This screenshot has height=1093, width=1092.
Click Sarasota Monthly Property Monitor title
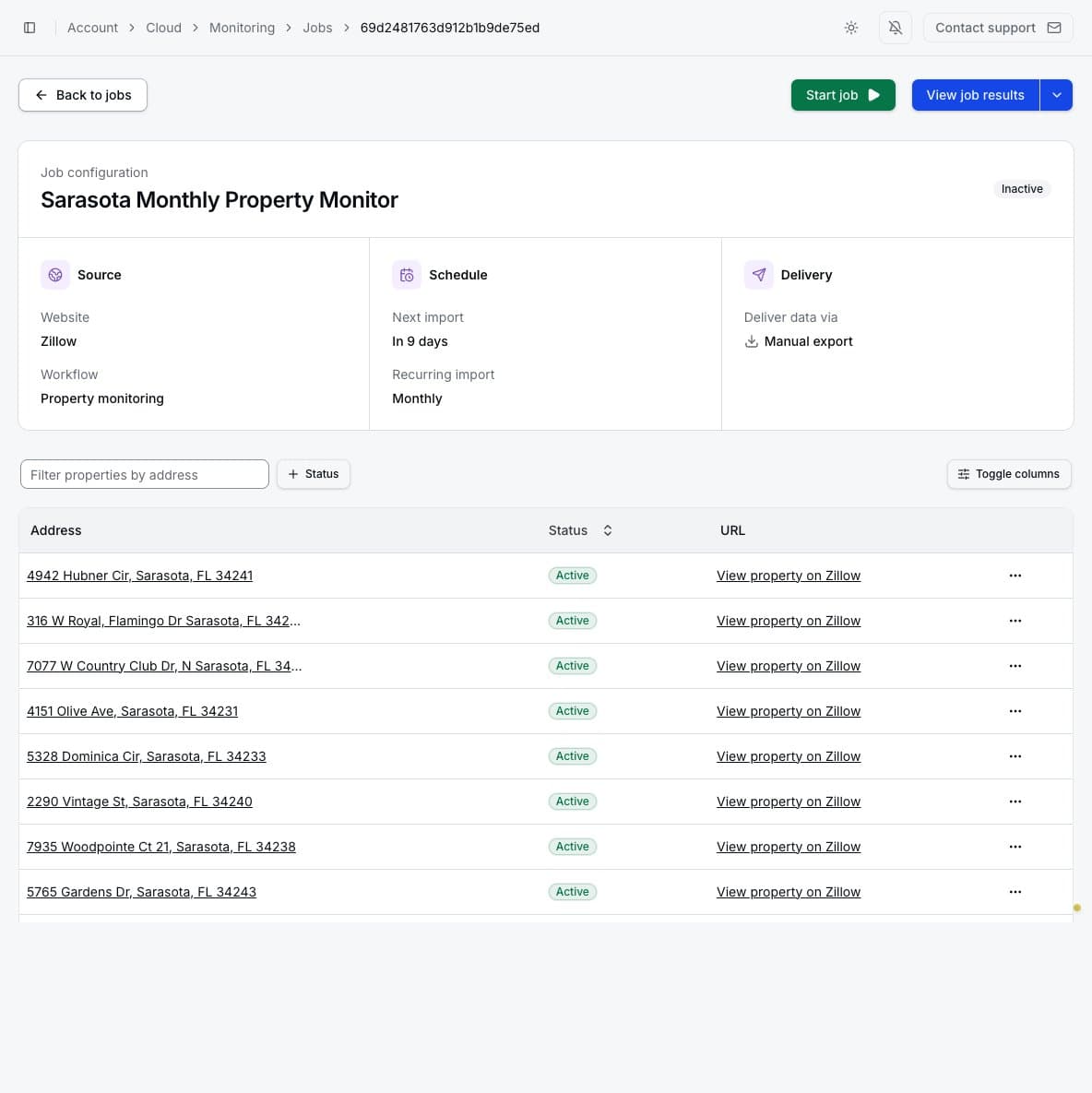[220, 200]
